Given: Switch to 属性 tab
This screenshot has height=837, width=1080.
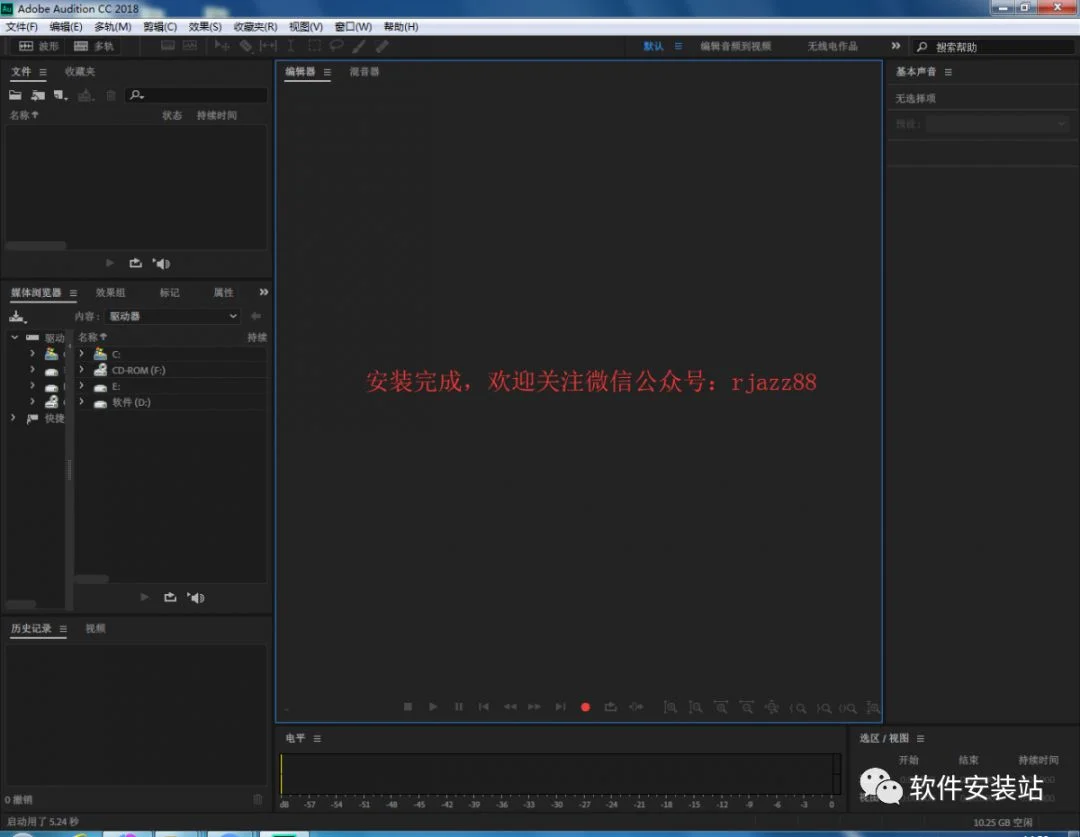Looking at the screenshot, I should pos(223,293).
